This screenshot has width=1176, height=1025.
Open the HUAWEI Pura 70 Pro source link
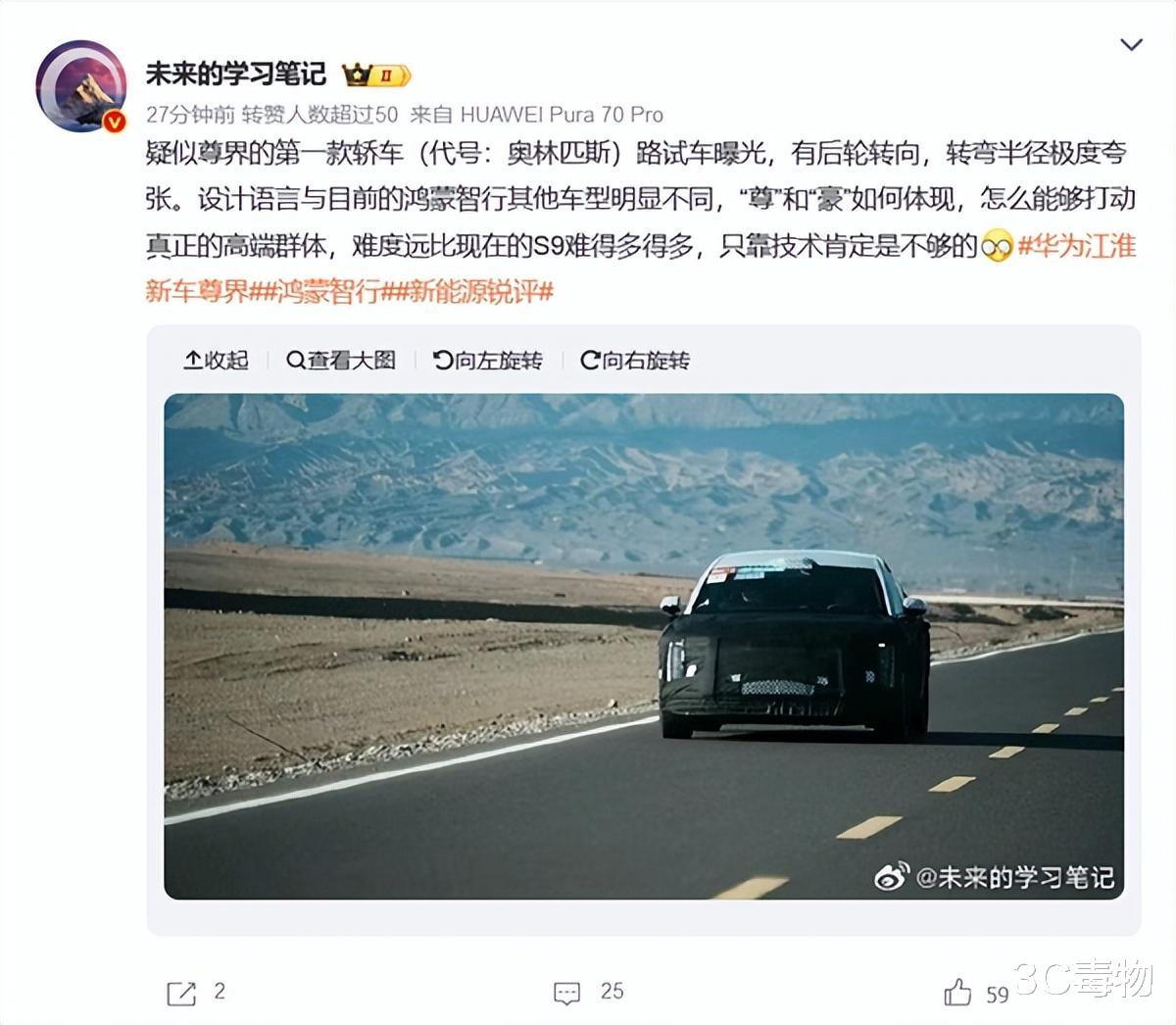[x=562, y=115]
